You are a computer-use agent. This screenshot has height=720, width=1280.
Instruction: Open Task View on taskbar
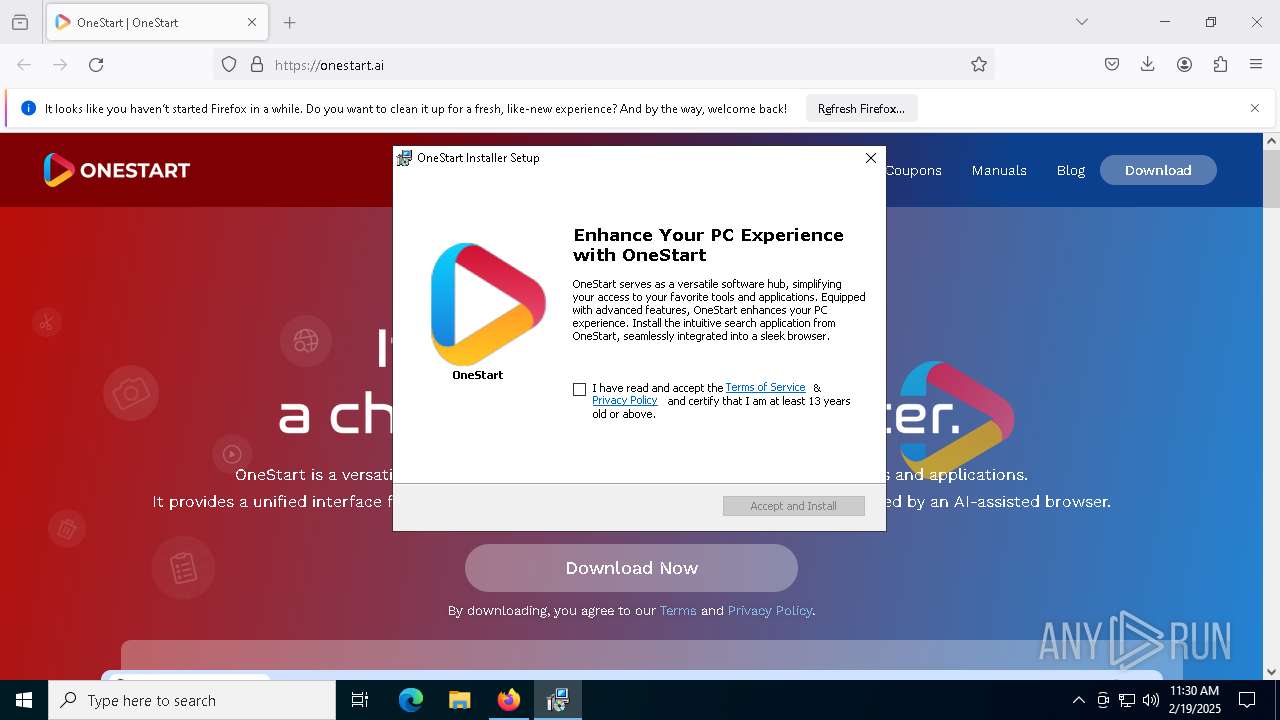point(360,700)
